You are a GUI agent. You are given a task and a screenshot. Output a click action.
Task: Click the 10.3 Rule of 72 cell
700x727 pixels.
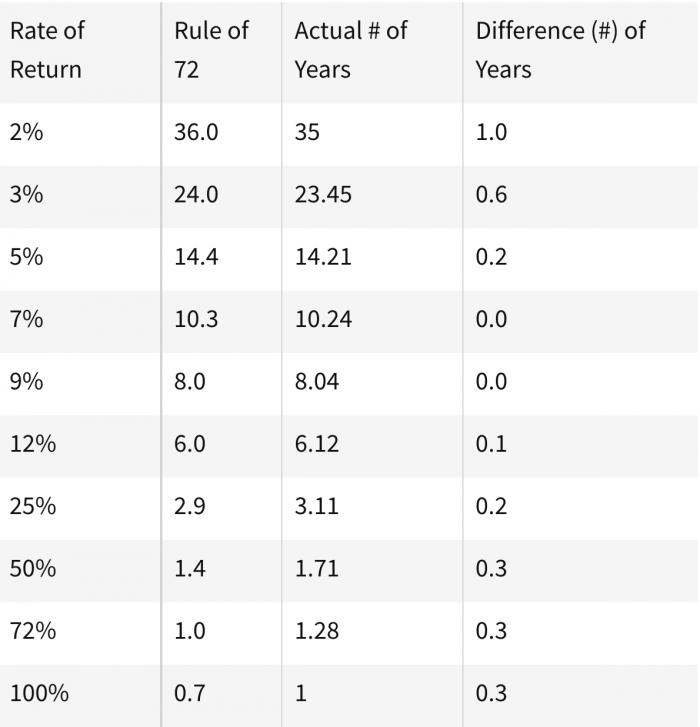pyautogui.click(x=196, y=319)
